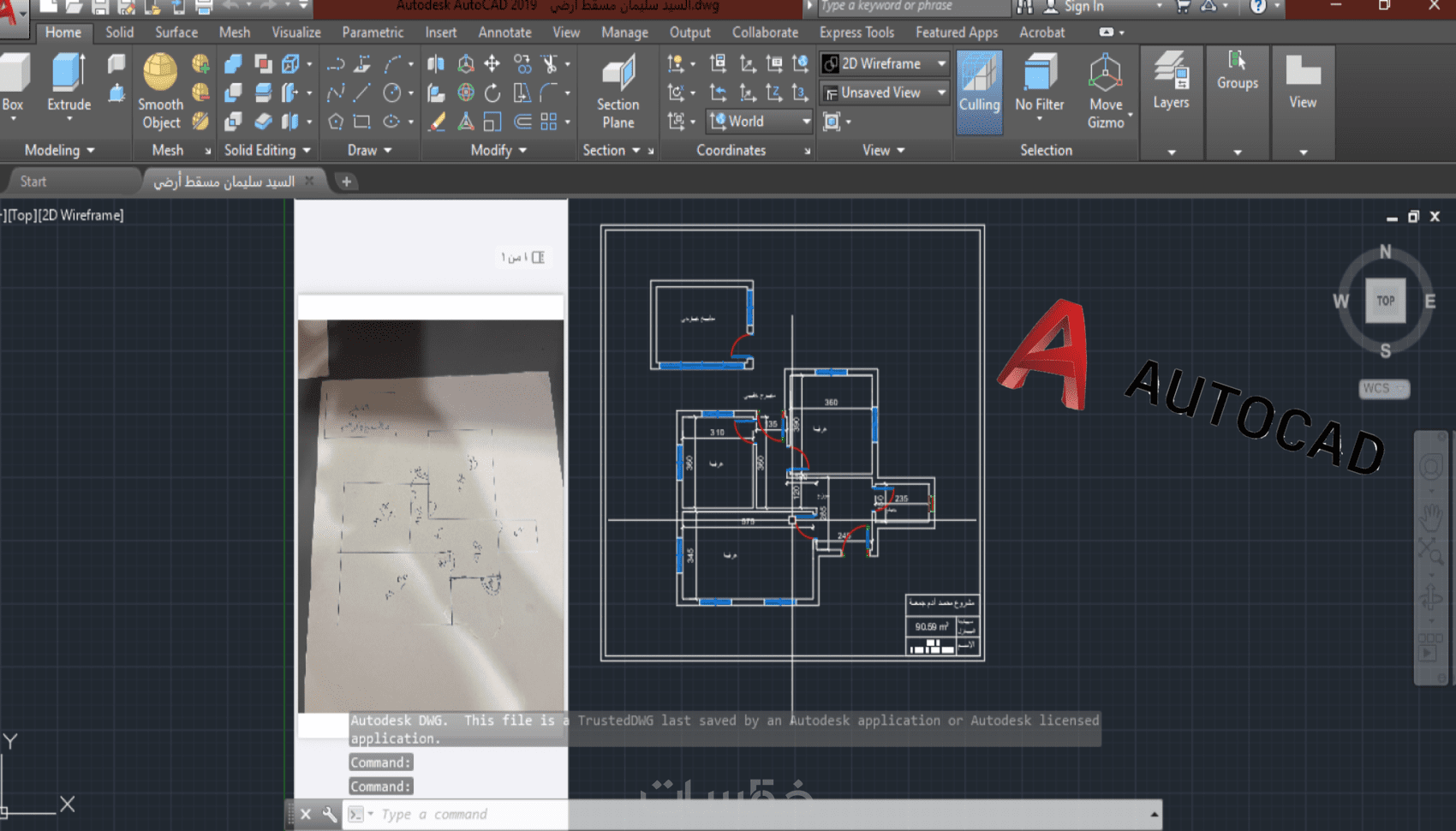Open the World coordinate system dropdown
This screenshot has height=831, width=1456.
tap(760, 122)
